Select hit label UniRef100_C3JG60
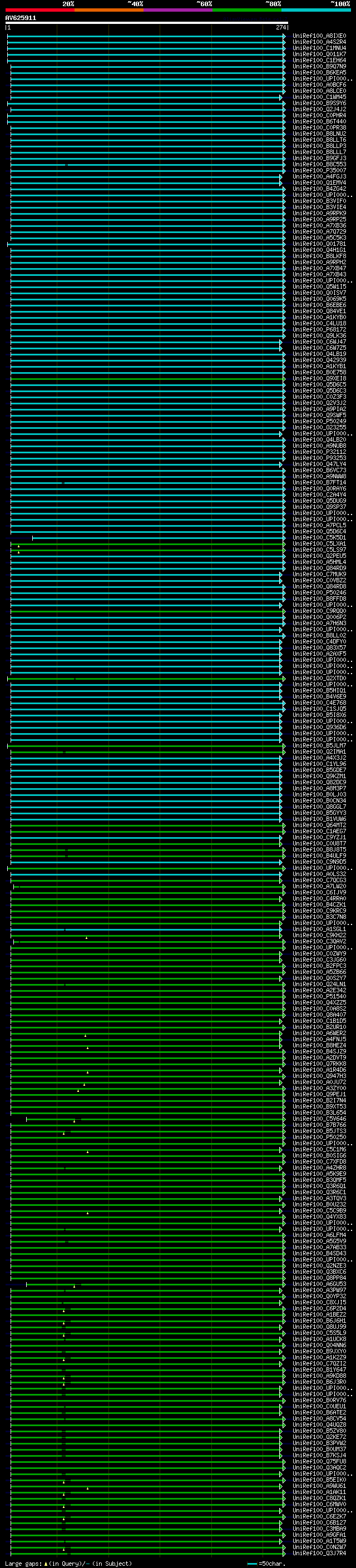This screenshot has width=356, height=1568. pos(319,960)
